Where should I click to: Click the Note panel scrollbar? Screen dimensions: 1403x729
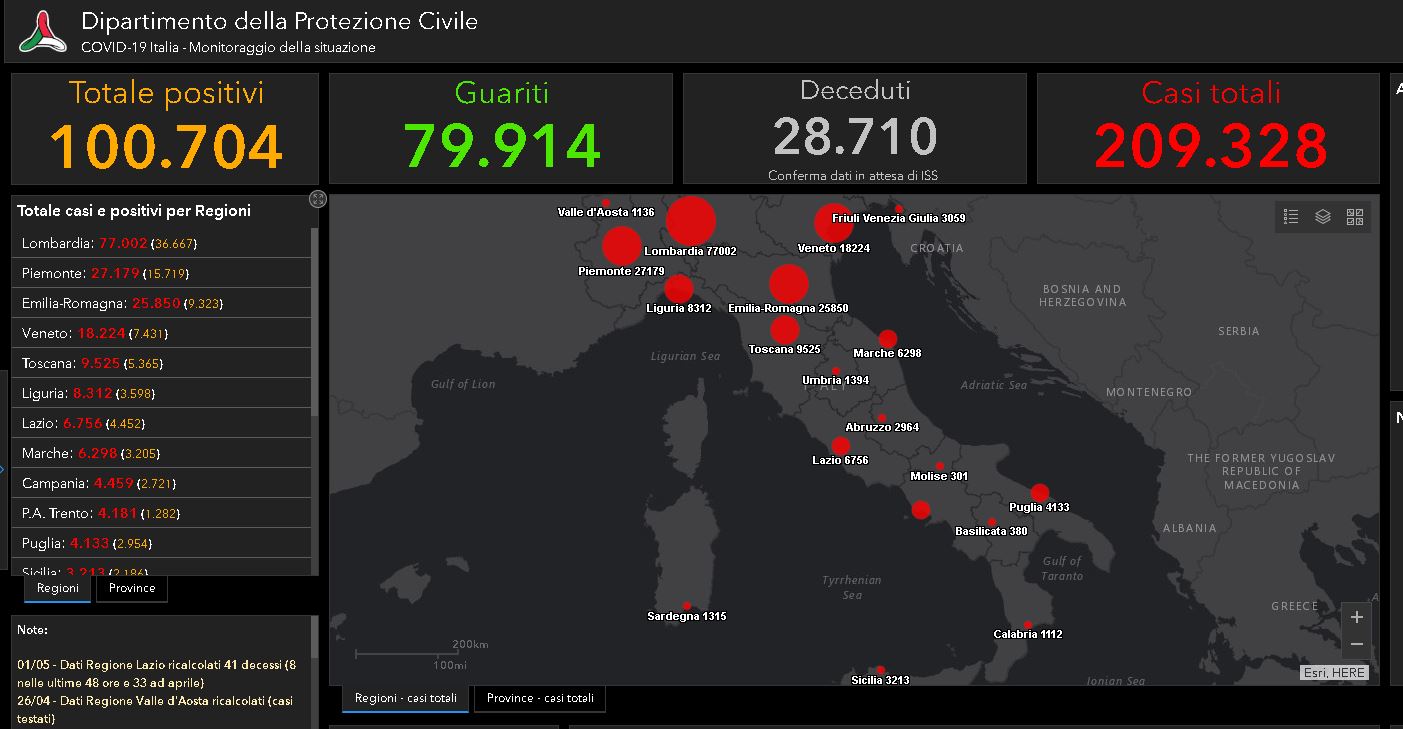pos(315,650)
